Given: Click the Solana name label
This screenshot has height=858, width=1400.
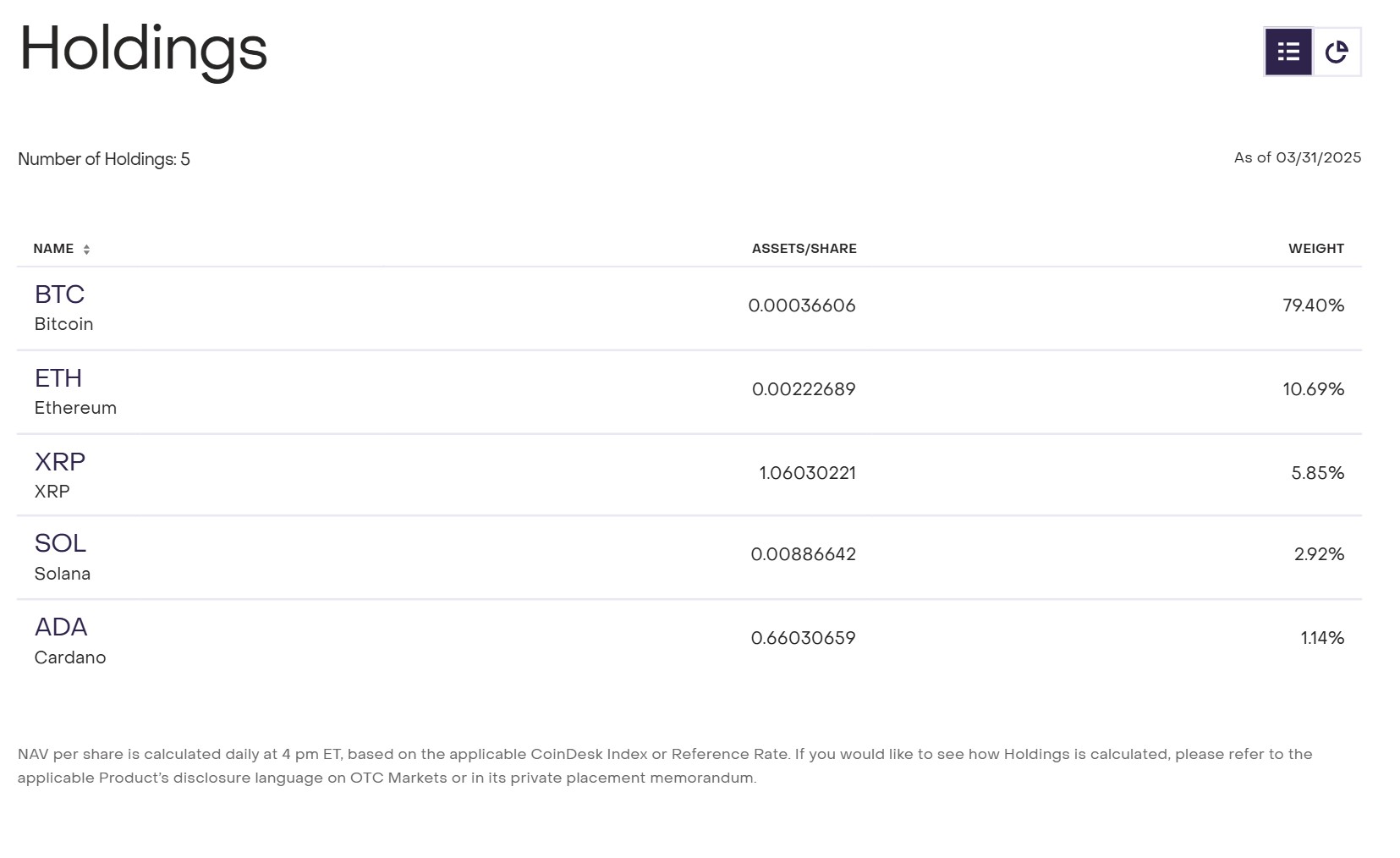Looking at the screenshot, I should [63, 574].
